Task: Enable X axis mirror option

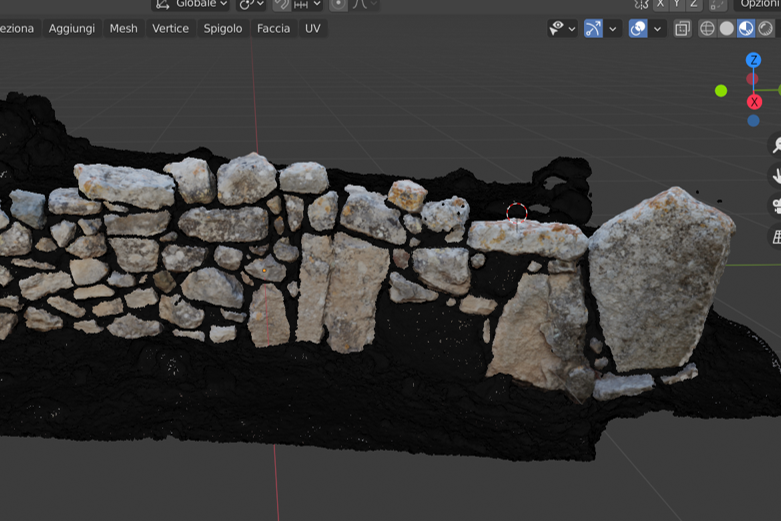Action: coord(660,4)
